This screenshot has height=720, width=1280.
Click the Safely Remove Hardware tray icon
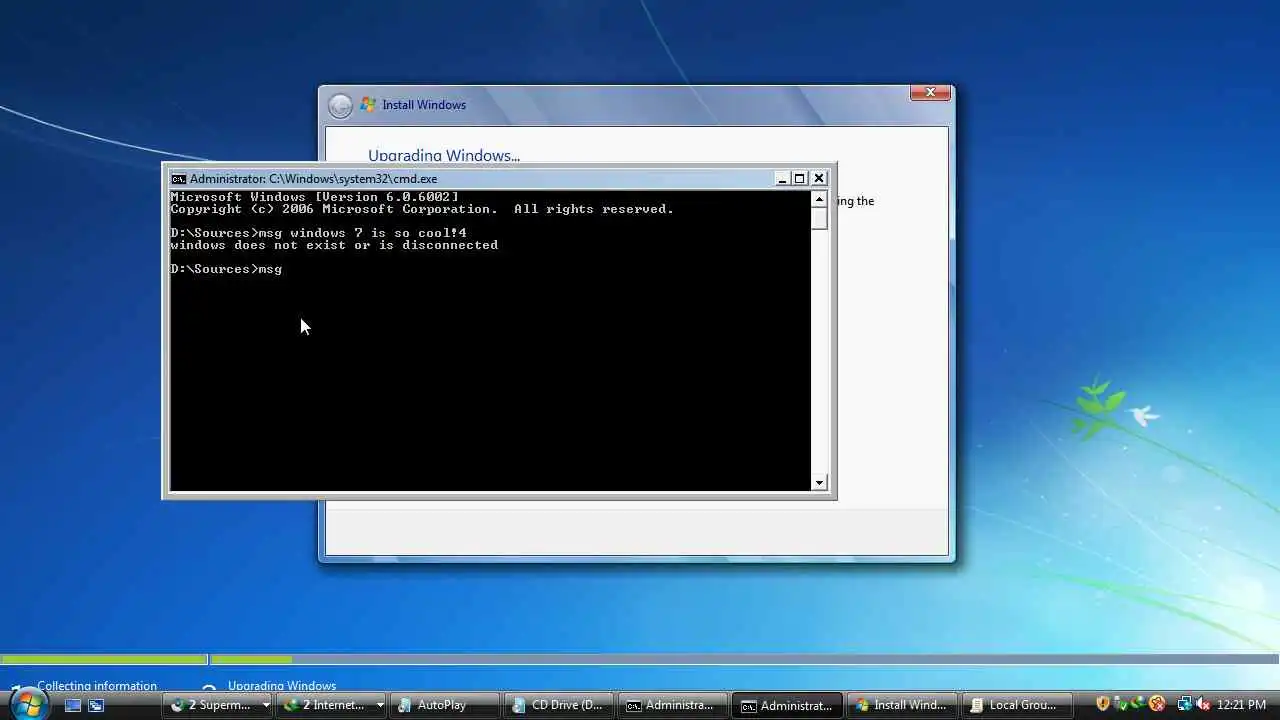point(1120,704)
